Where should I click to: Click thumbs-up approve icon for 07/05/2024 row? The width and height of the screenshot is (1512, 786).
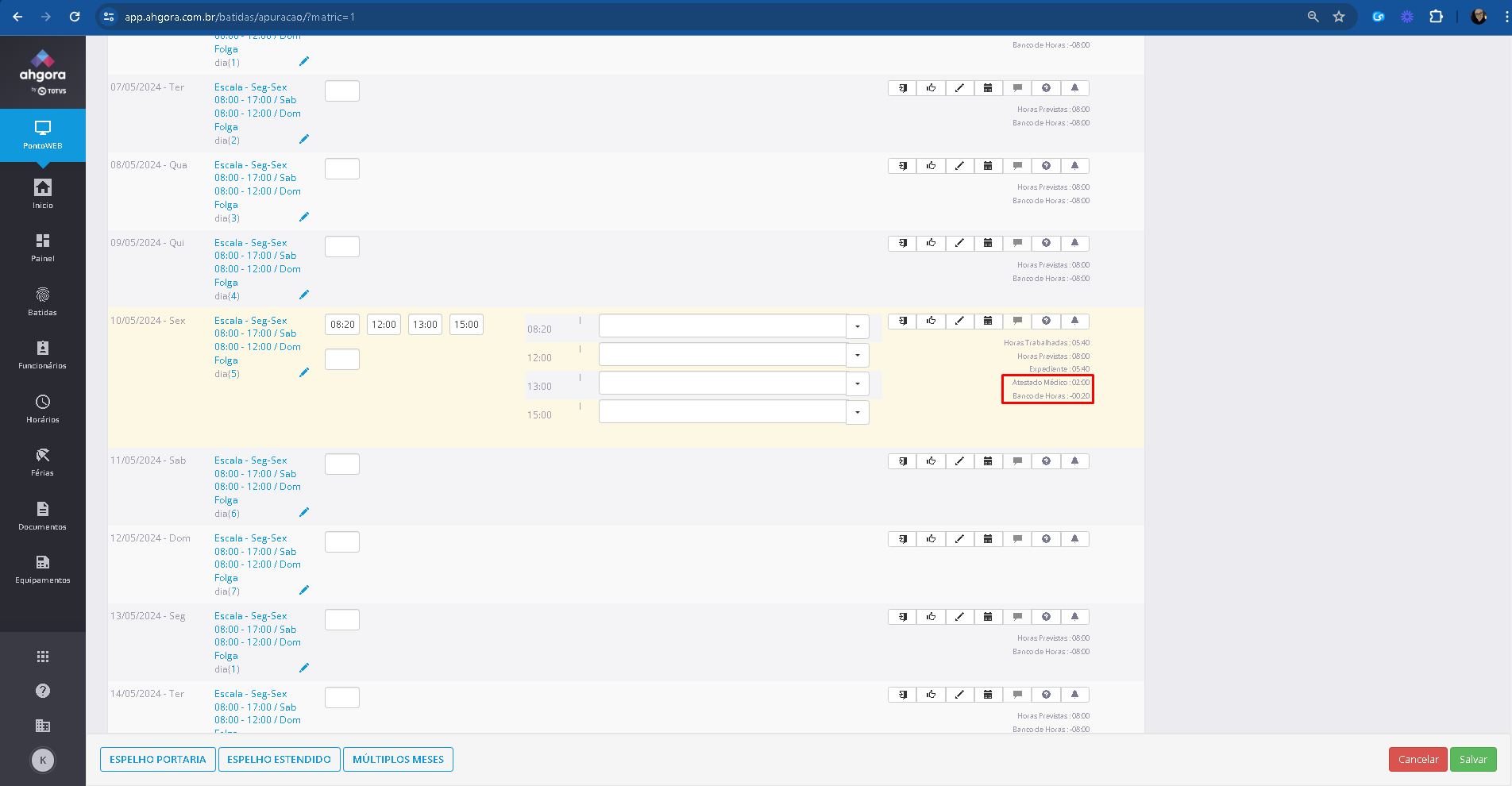coord(931,88)
